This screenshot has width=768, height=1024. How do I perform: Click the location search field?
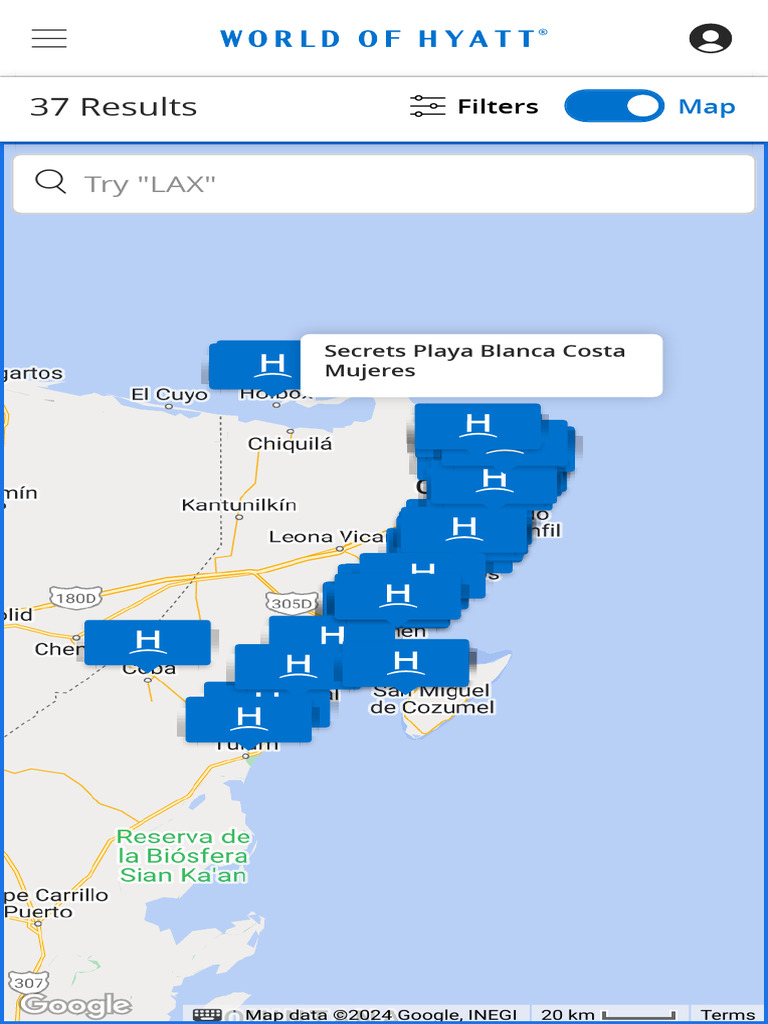tap(383, 184)
